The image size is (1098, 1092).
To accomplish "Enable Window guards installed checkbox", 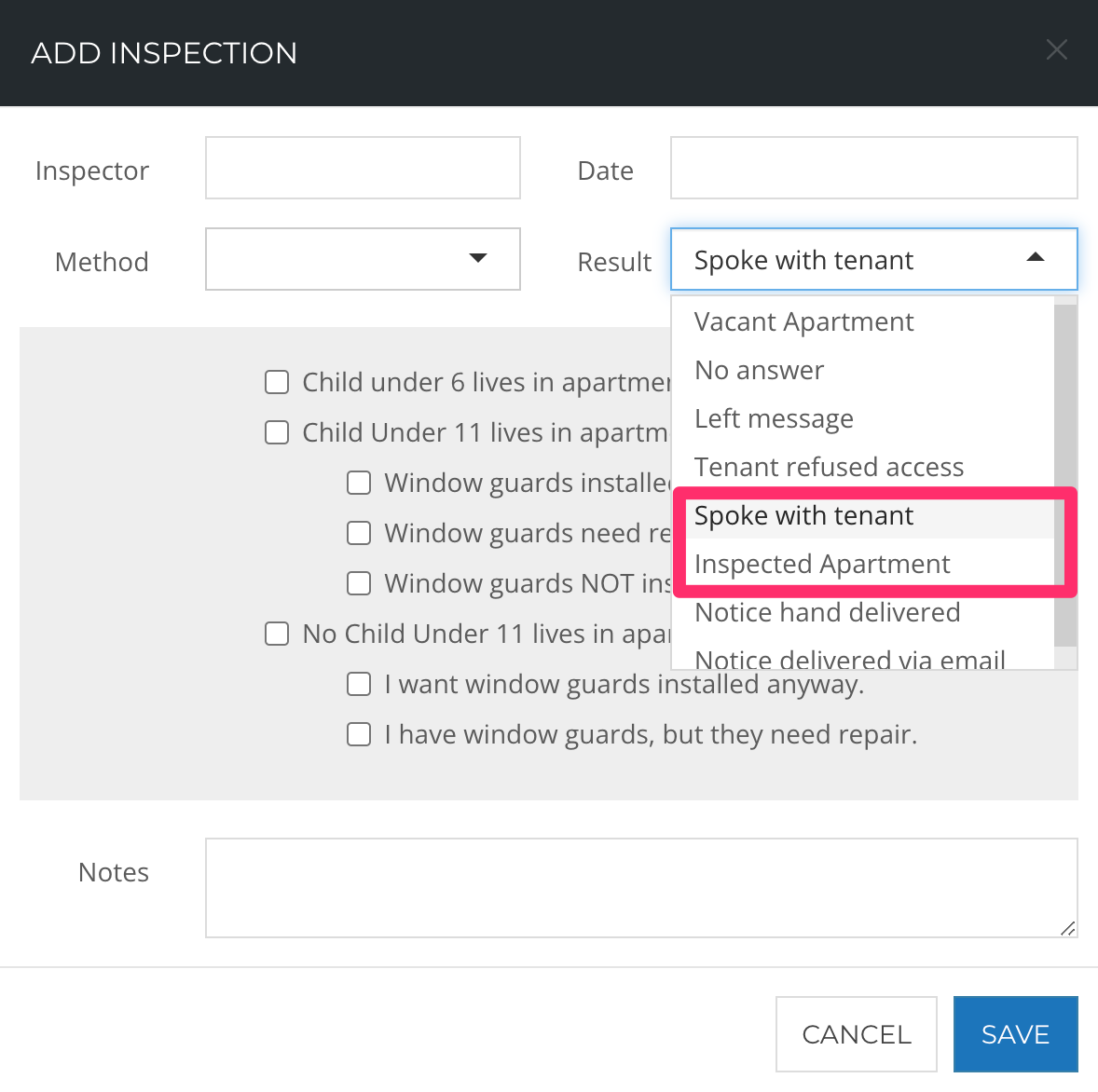I will pyautogui.click(x=359, y=483).
